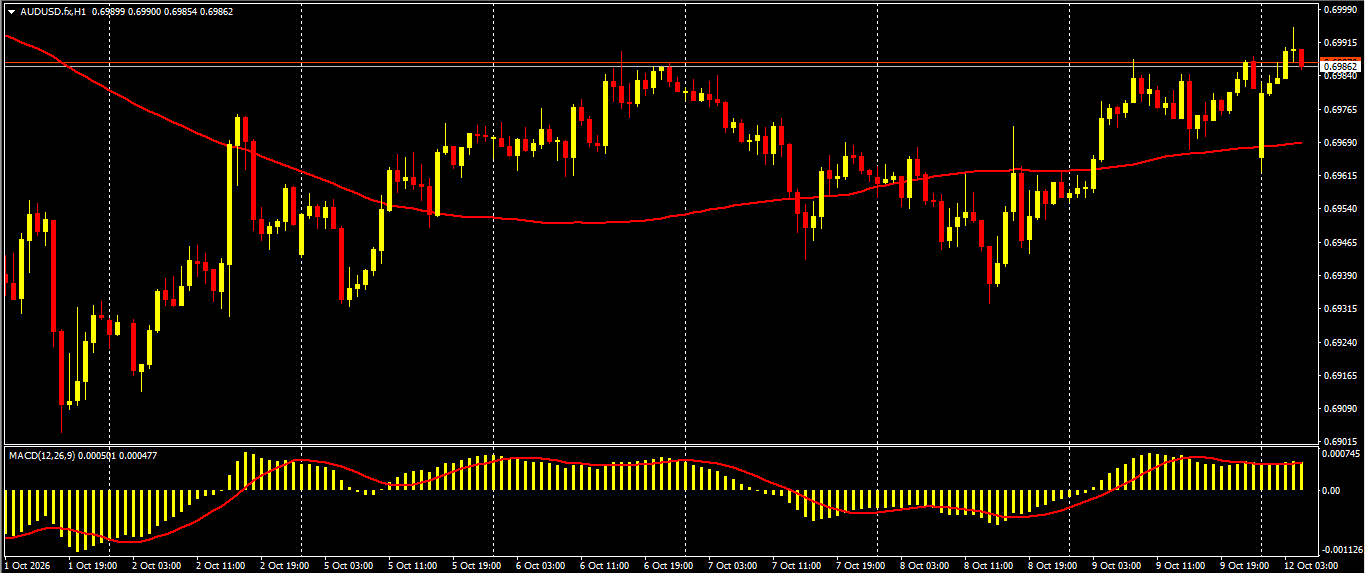Click the 0.69990 price axis label
The width and height of the screenshot is (1365, 573).
point(1338,9)
